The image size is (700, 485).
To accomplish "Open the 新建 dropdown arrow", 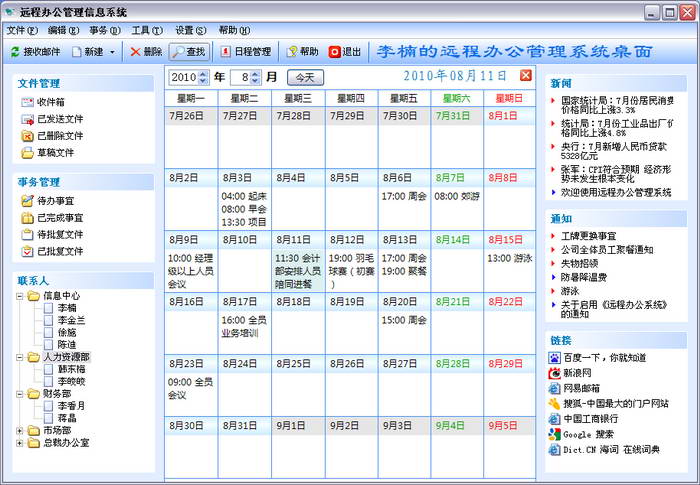I will (x=112, y=51).
